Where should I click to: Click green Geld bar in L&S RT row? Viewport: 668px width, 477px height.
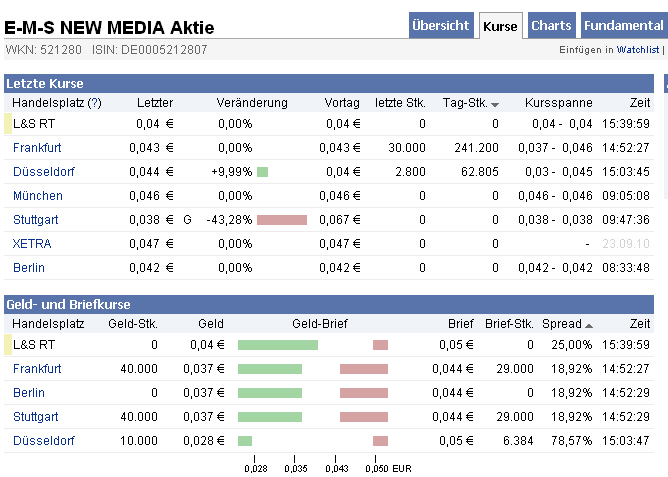[278, 345]
